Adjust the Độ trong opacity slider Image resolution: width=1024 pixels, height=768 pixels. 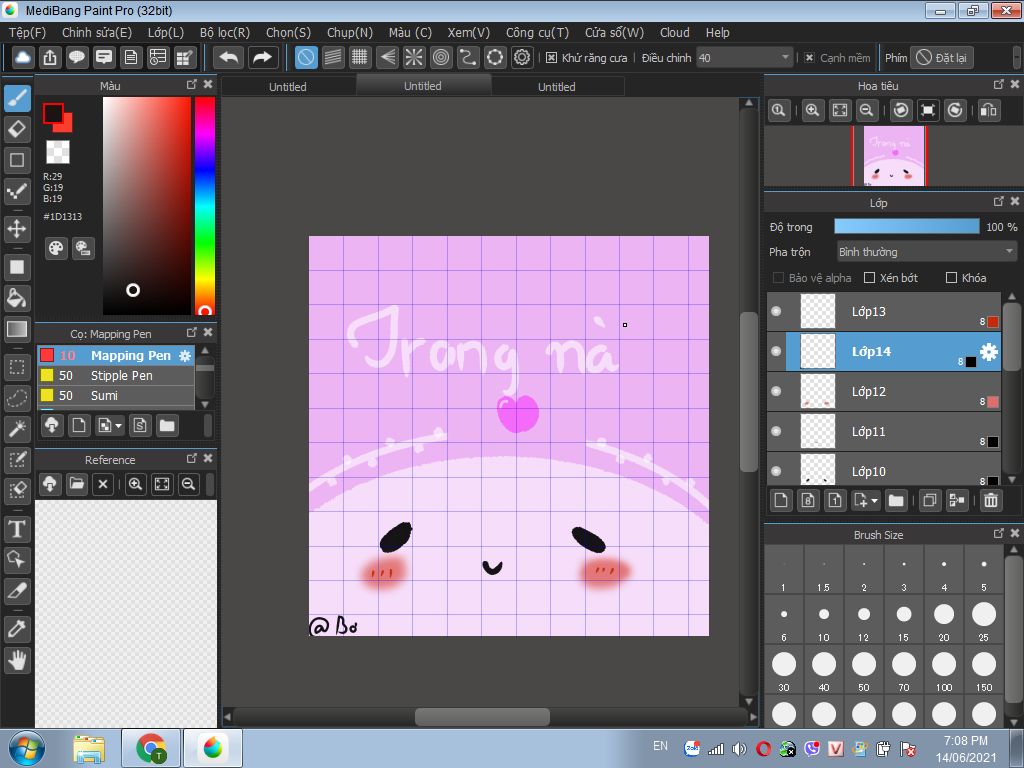(906, 226)
